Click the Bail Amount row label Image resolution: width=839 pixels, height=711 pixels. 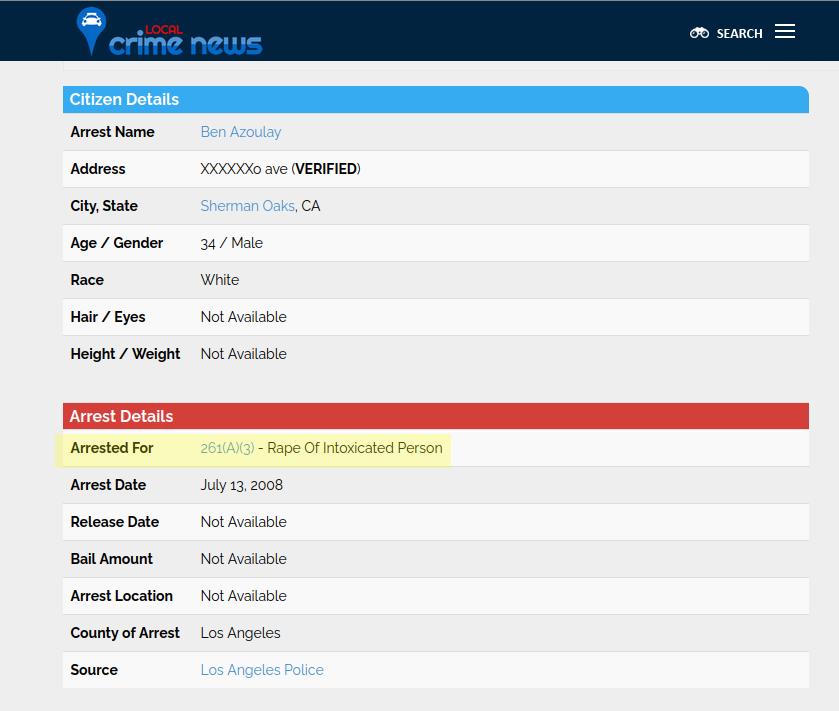(x=112, y=559)
